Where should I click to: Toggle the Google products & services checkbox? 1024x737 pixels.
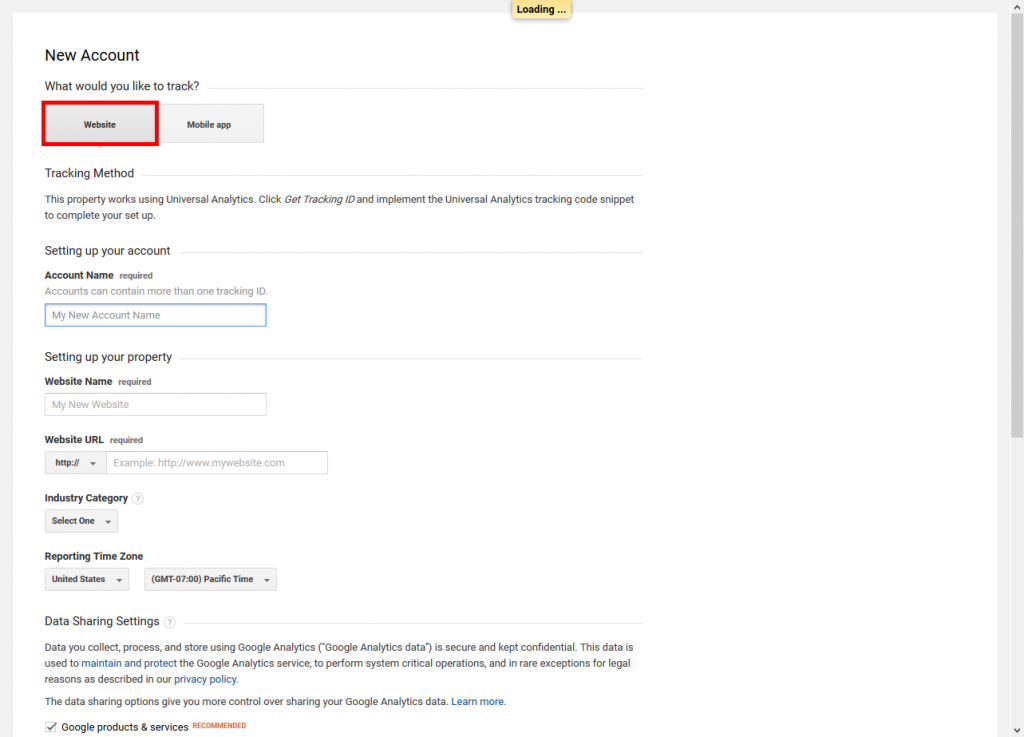[x=51, y=726]
